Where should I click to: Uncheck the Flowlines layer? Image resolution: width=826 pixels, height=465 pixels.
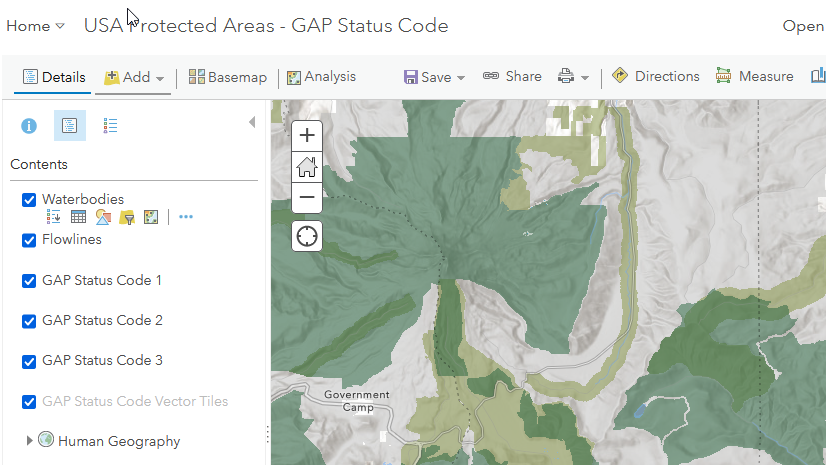click(x=29, y=240)
